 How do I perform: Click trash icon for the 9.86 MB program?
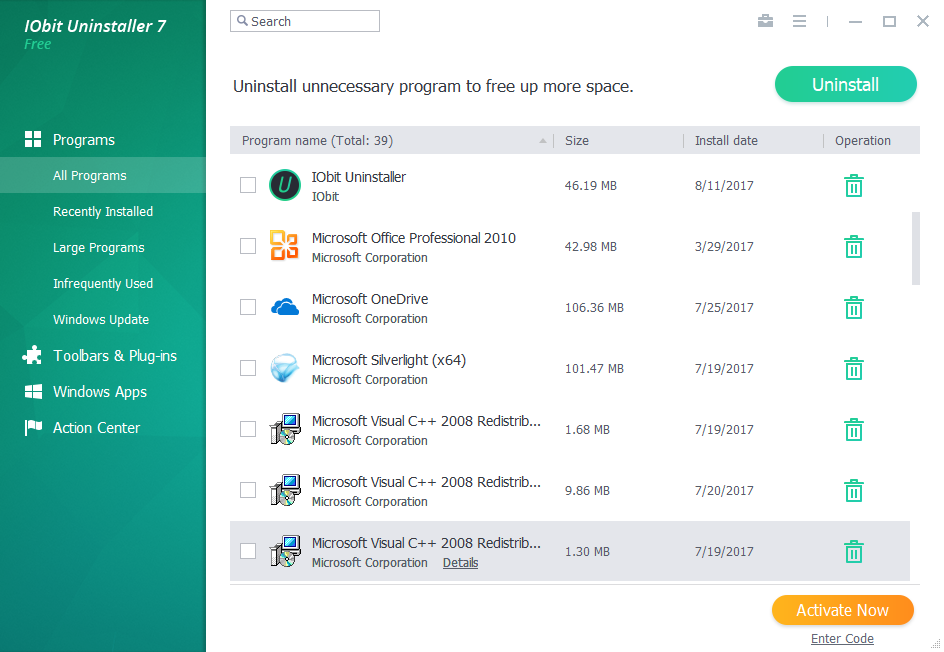coord(854,491)
